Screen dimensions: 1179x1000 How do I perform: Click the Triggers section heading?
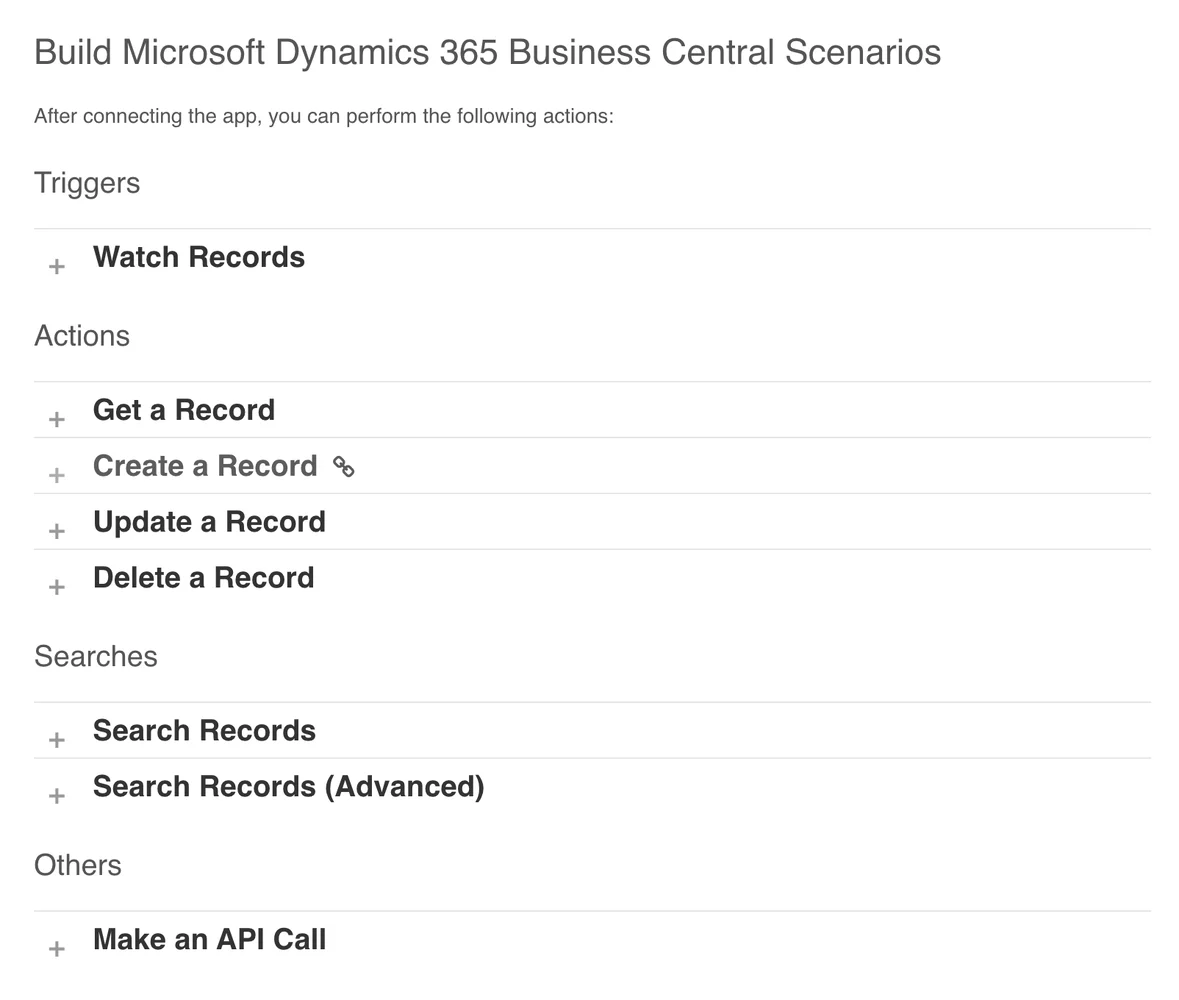coord(87,183)
